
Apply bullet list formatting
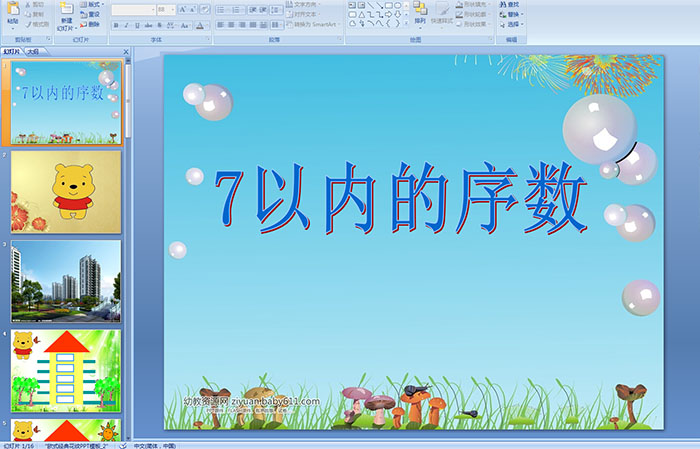pyautogui.click(x=222, y=10)
